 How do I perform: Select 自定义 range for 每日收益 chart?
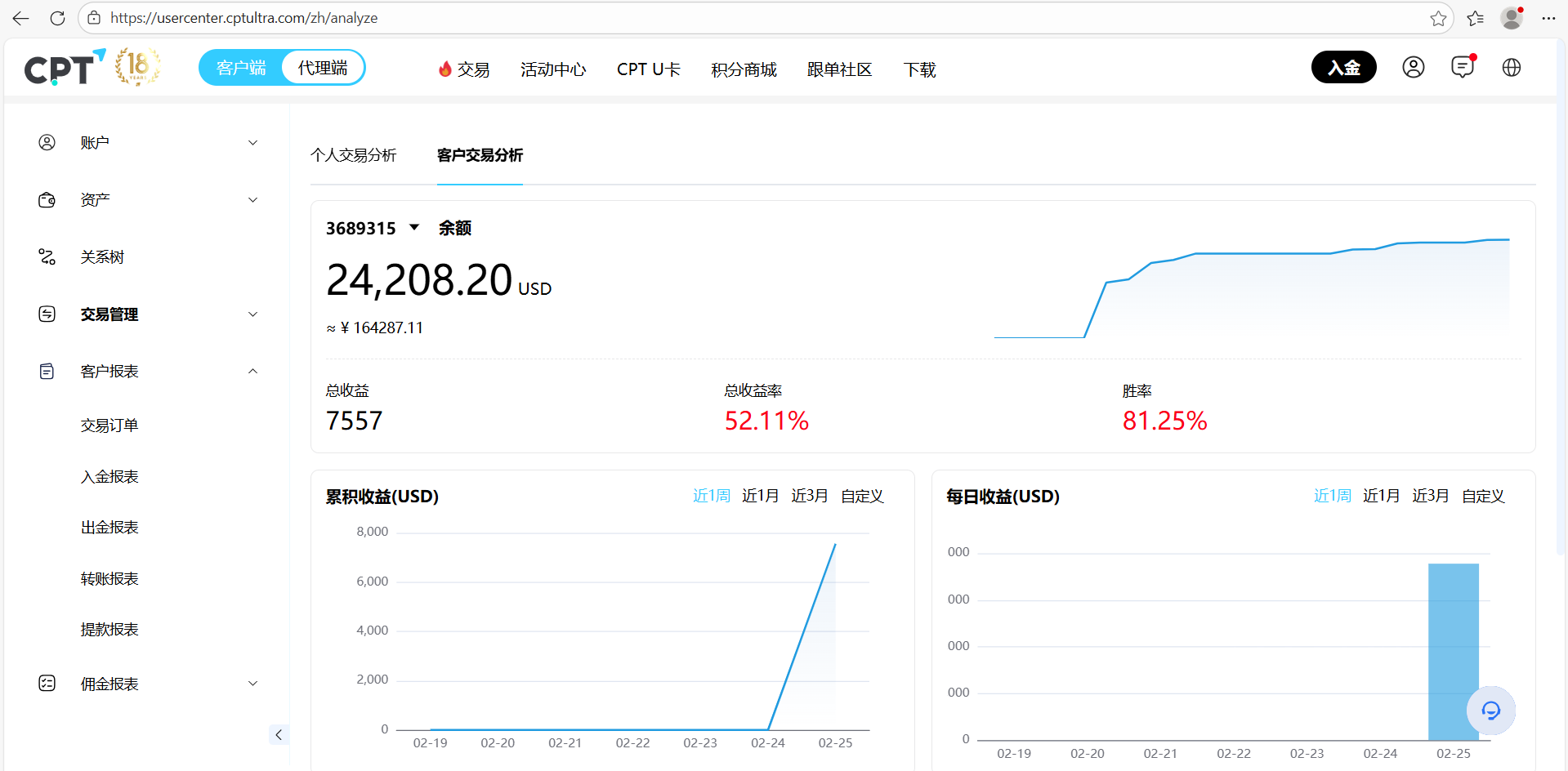click(1483, 496)
